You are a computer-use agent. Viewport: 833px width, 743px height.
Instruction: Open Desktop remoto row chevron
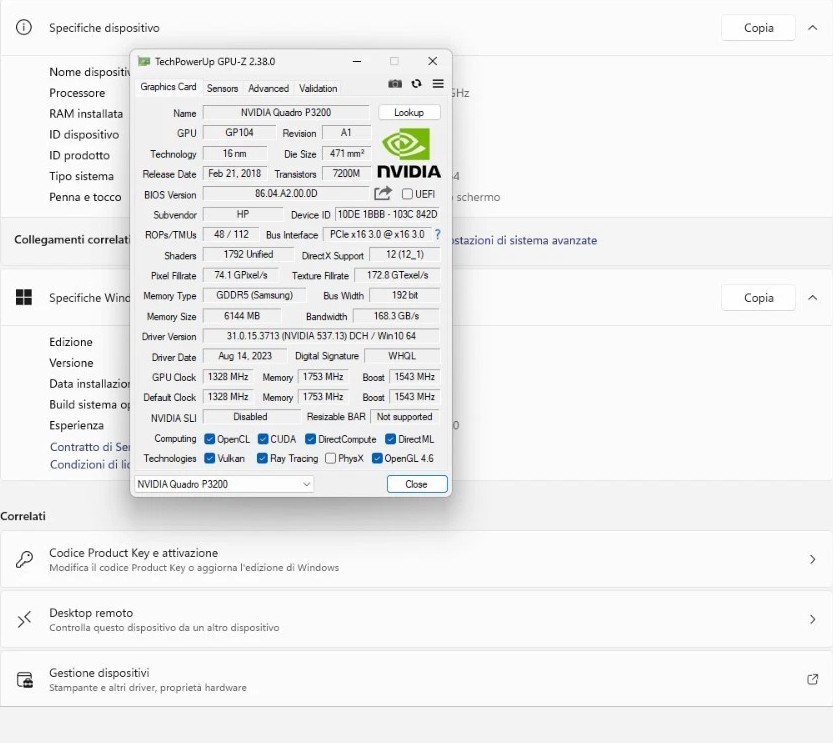pos(812,619)
